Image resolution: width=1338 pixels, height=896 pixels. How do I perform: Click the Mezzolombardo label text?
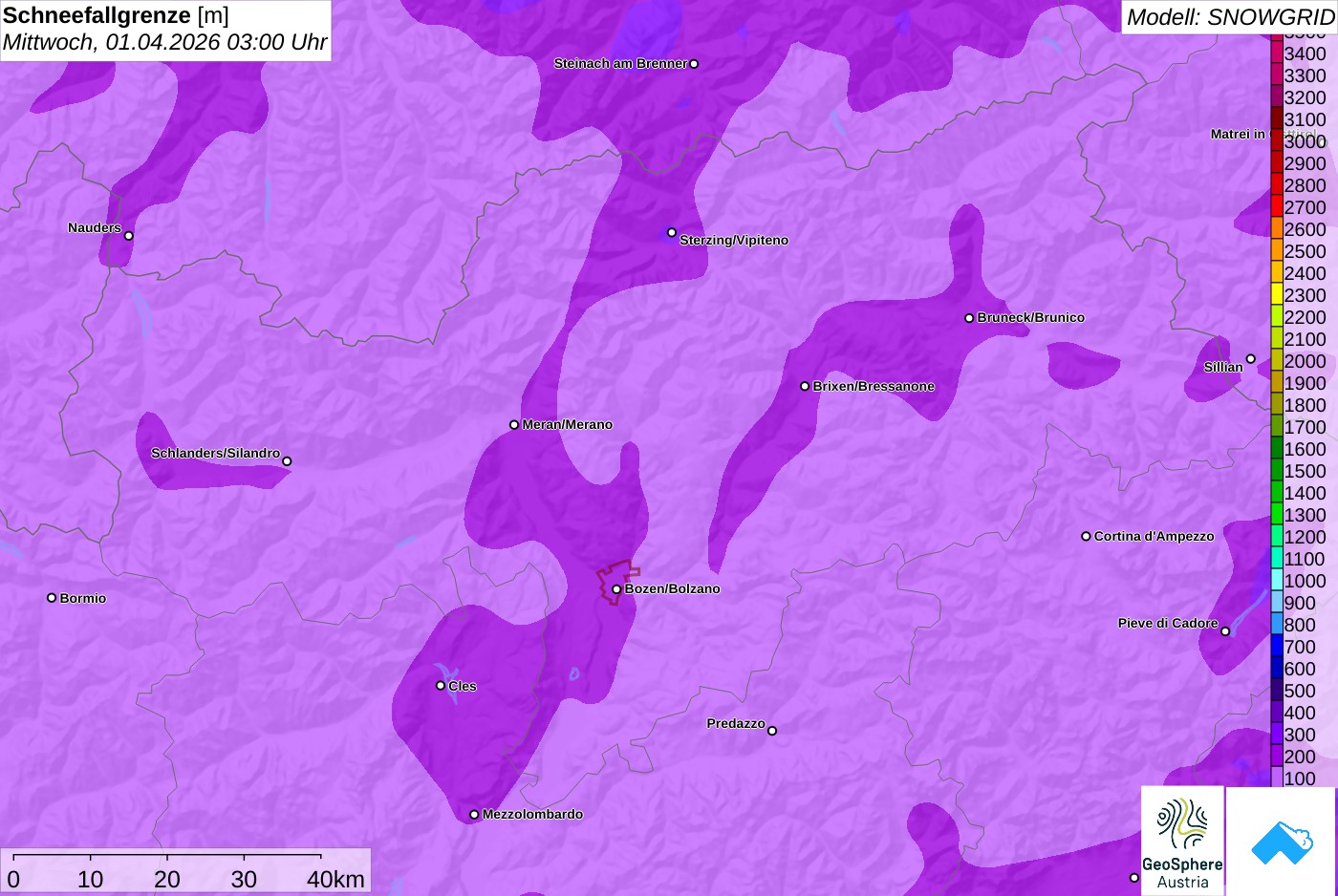(532, 814)
